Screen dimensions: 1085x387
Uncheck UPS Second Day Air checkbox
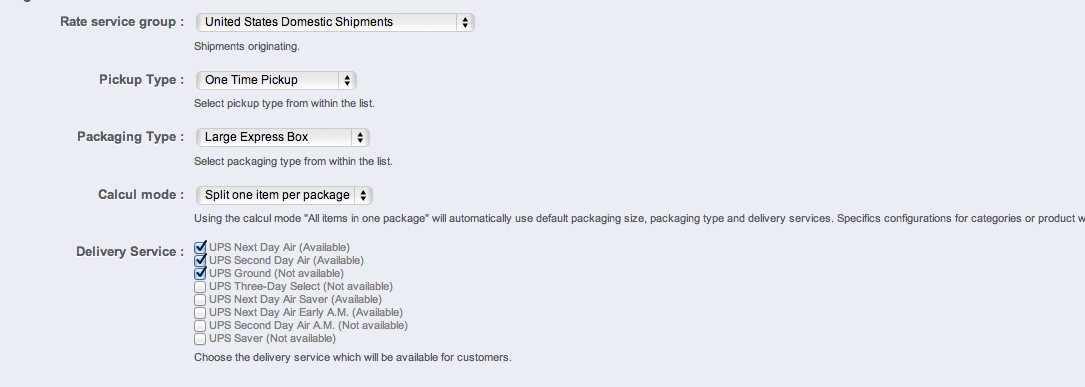tap(201, 260)
